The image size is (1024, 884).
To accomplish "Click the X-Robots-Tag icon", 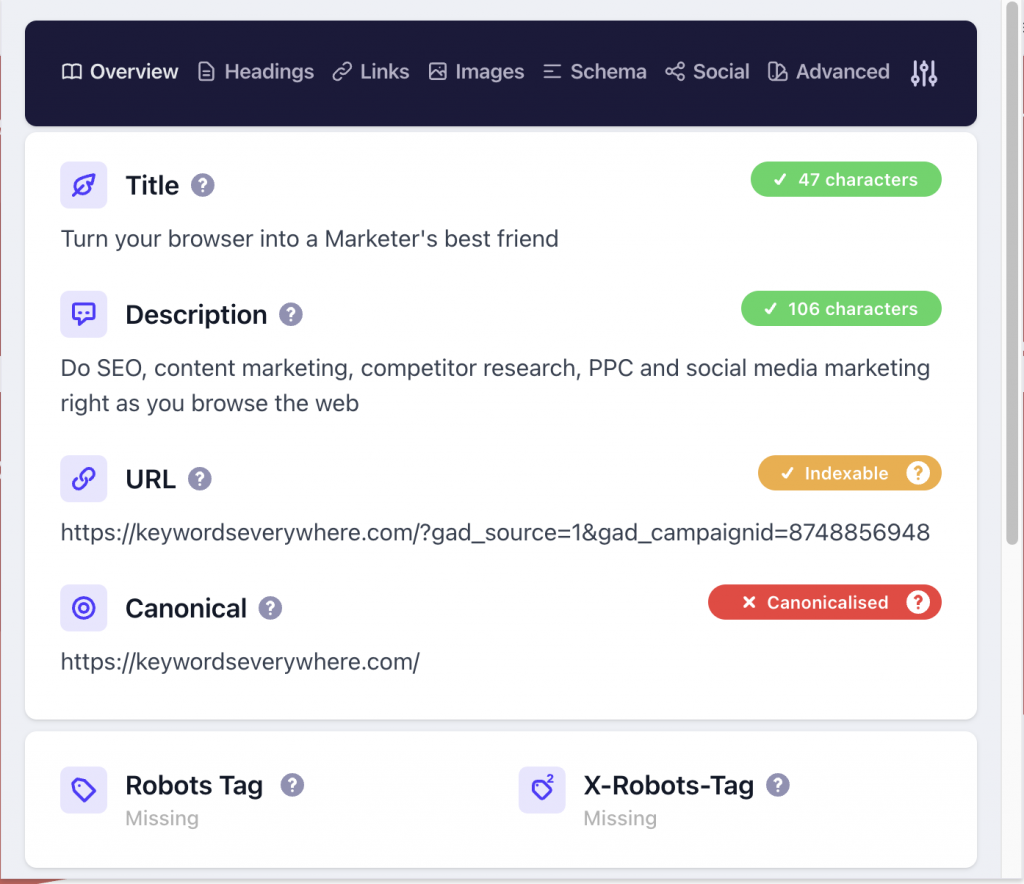I will click(x=542, y=790).
